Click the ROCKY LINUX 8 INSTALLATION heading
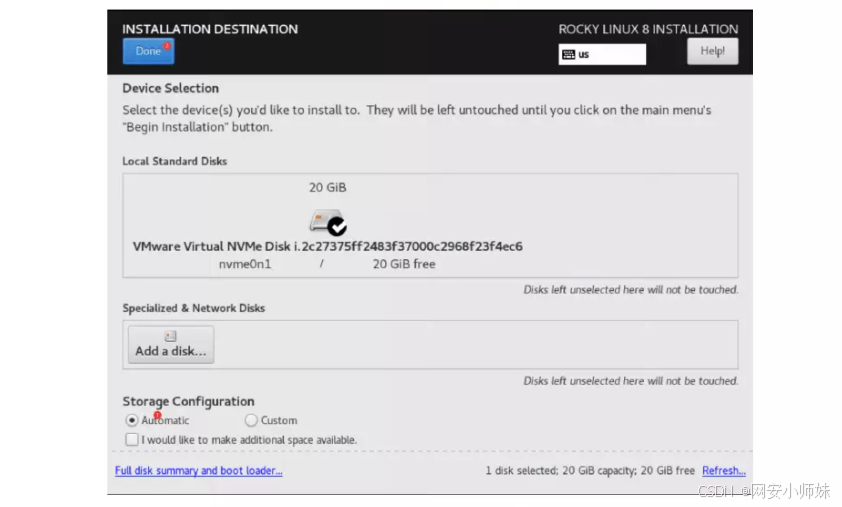This screenshot has height=507, width=842. tap(648, 29)
